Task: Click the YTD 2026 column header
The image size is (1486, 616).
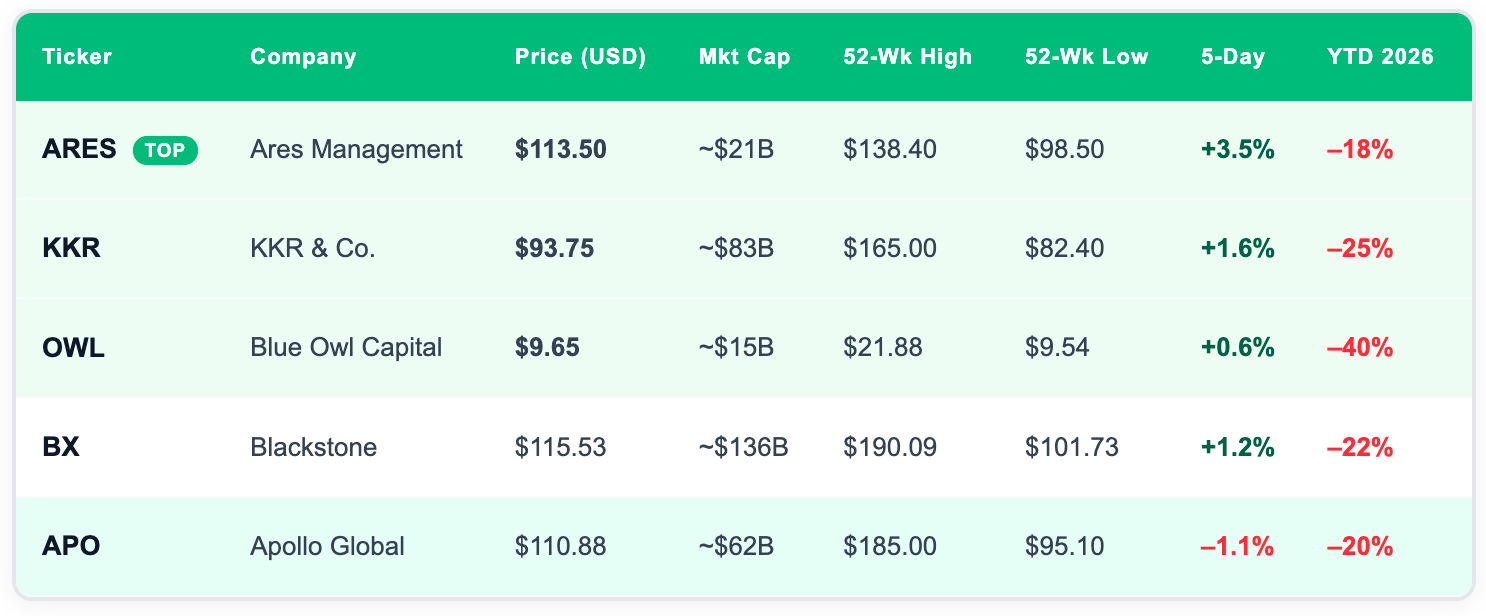Action: pos(1380,57)
